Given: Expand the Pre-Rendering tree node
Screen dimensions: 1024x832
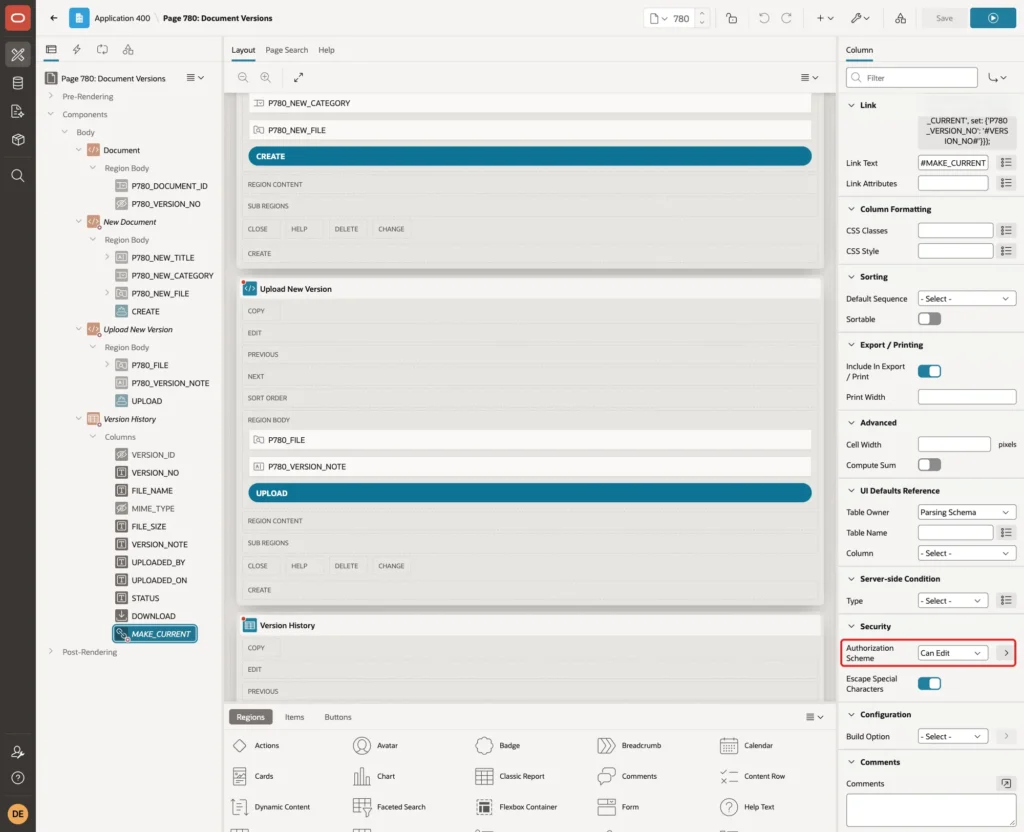Looking at the screenshot, I should [51, 96].
